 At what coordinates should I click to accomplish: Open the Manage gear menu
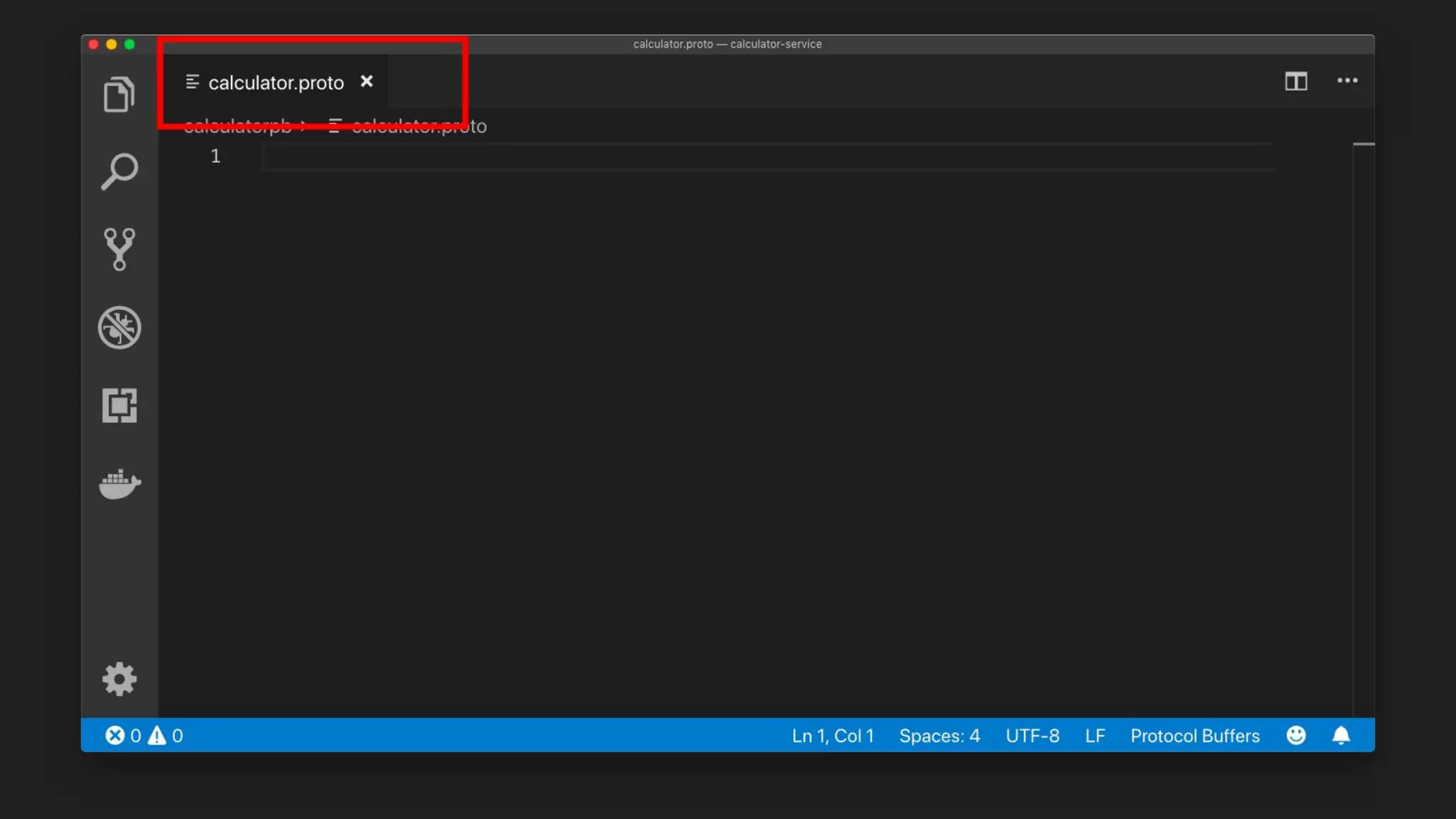pyautogui.click(x=119, y=680)
